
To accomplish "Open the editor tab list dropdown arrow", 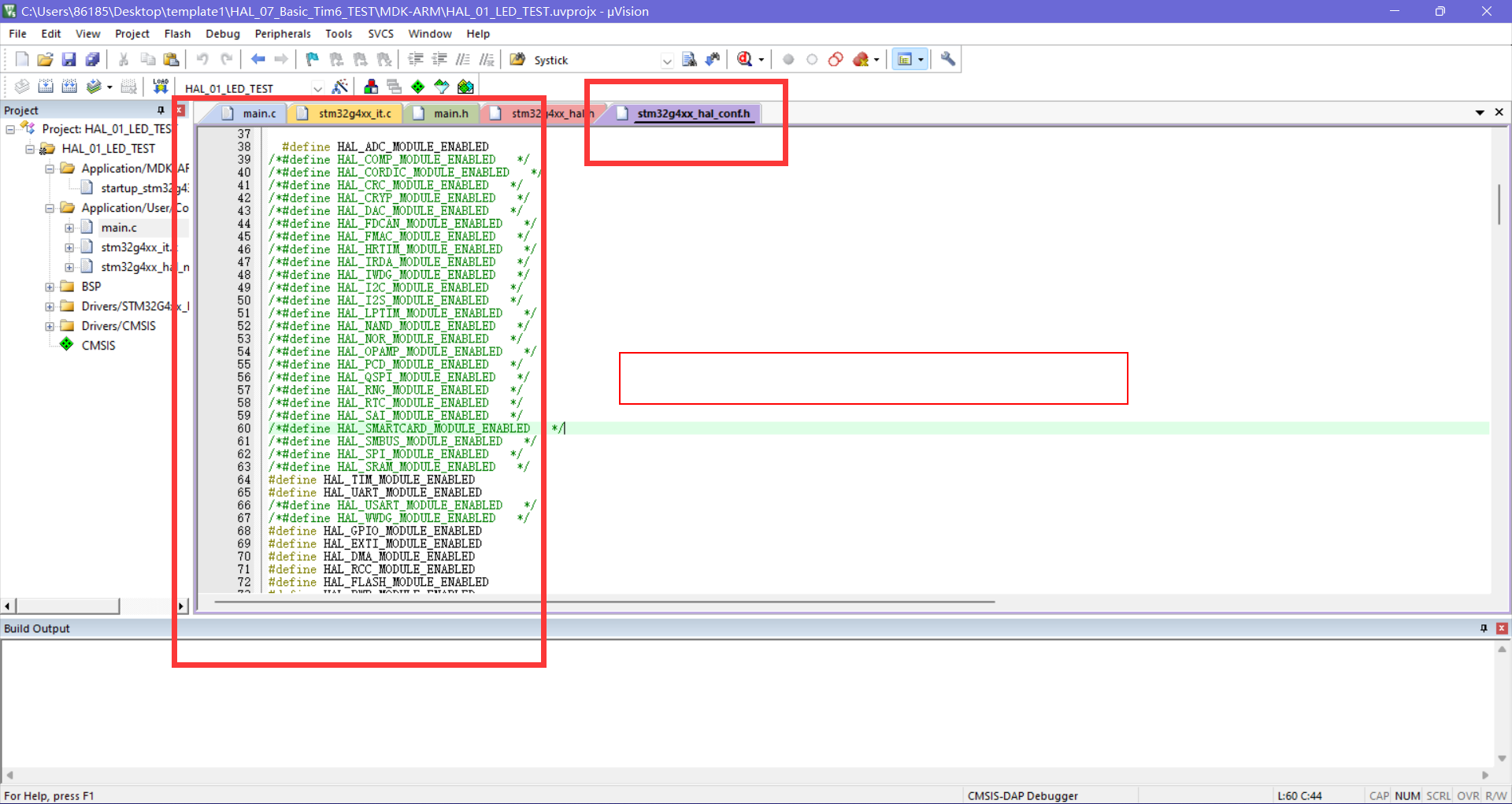I will coord(1480,113).
